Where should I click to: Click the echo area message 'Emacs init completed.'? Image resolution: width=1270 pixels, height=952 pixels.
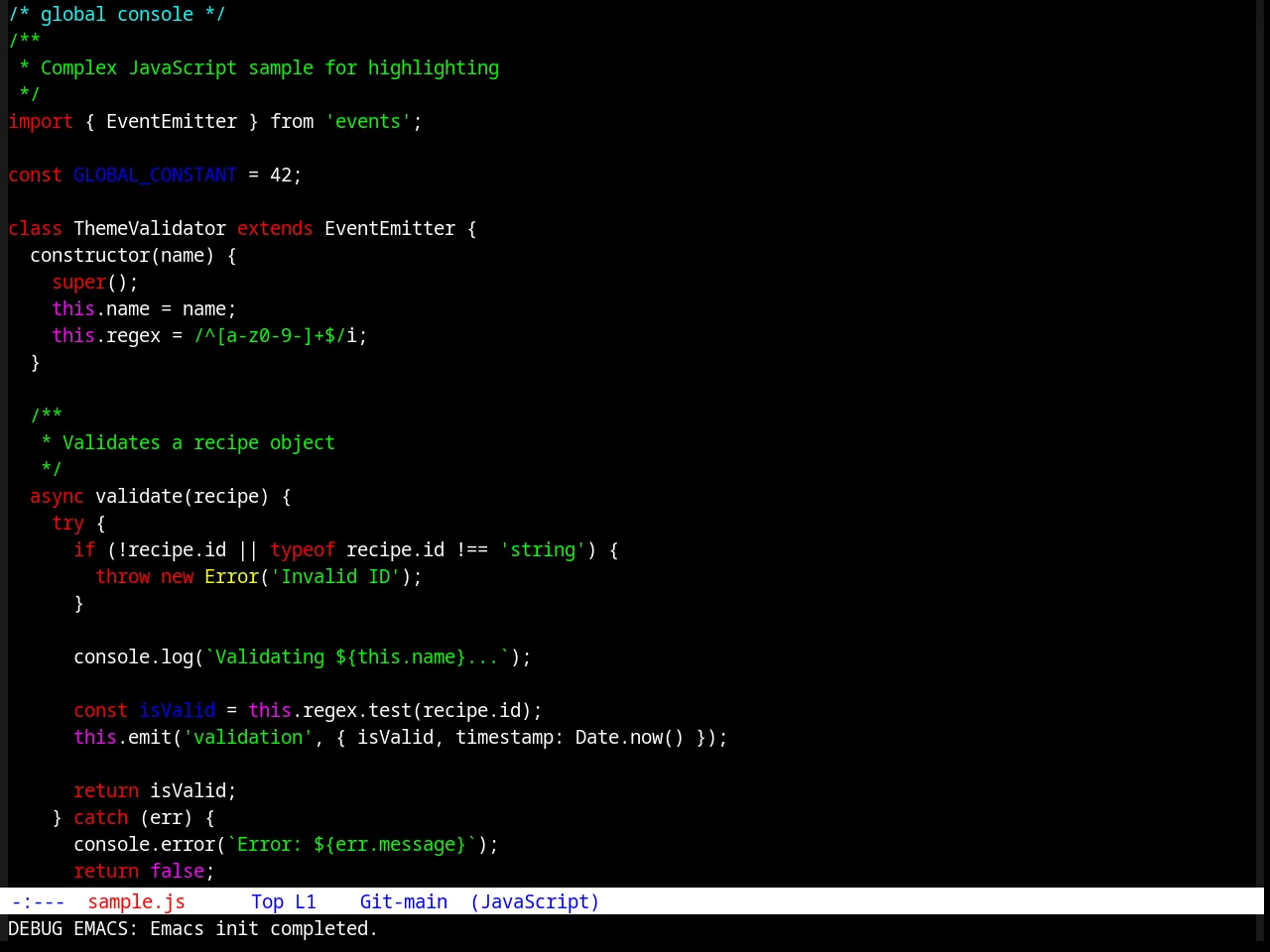pos(264,928)
